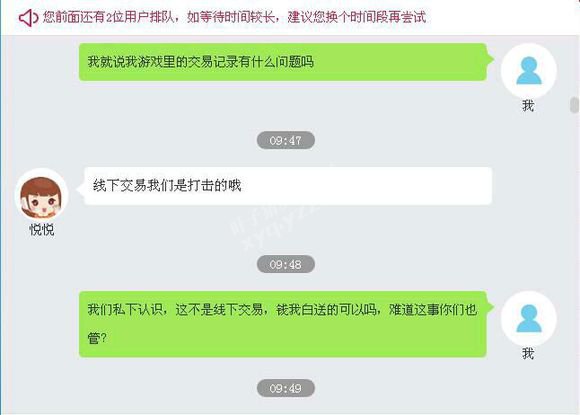Screen dimensions: 580x415
Task: Click the bottom 我 label under avatar
Action: pos(528,354)
